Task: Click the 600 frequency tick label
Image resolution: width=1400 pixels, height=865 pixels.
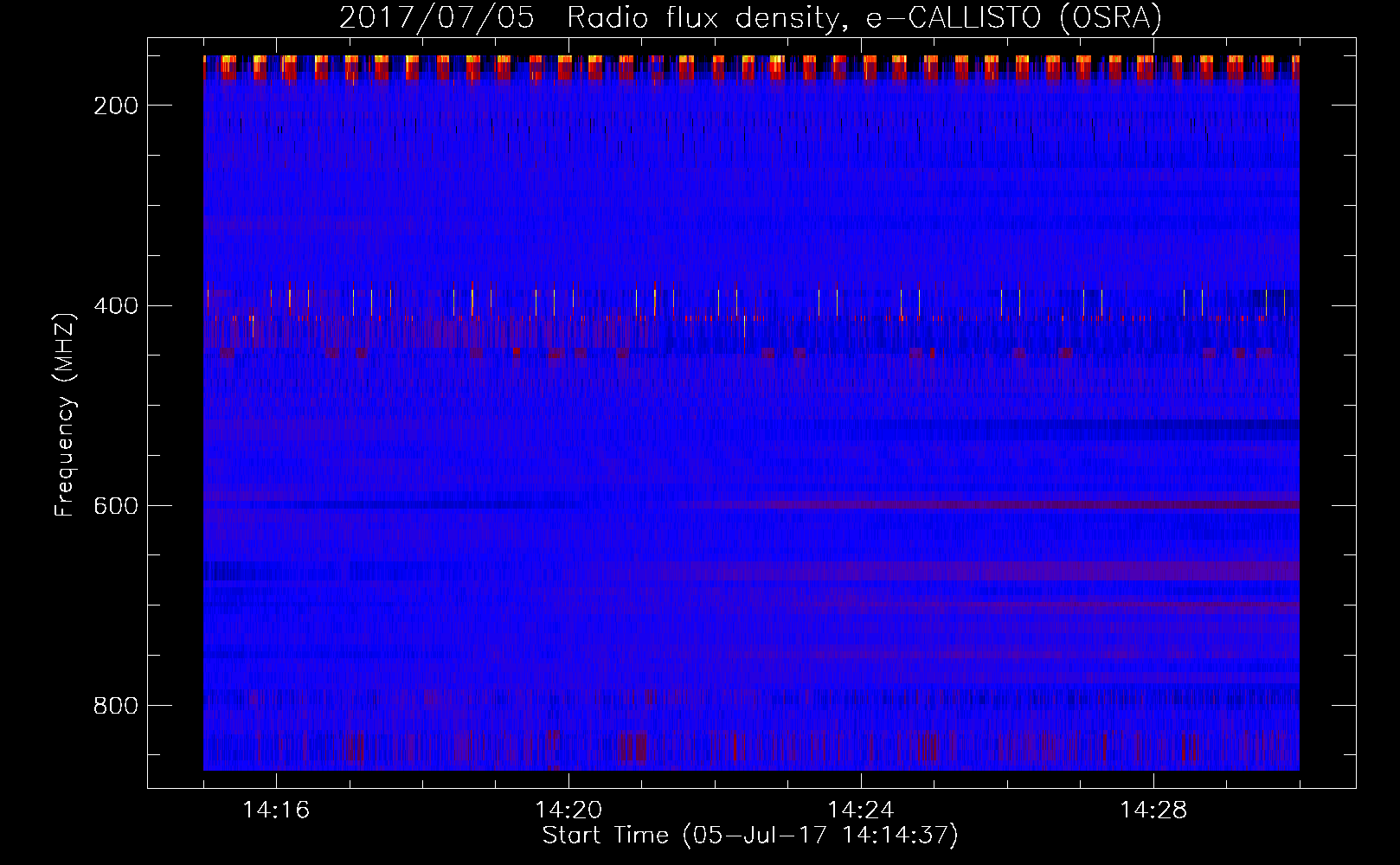Action: [116, 506]
